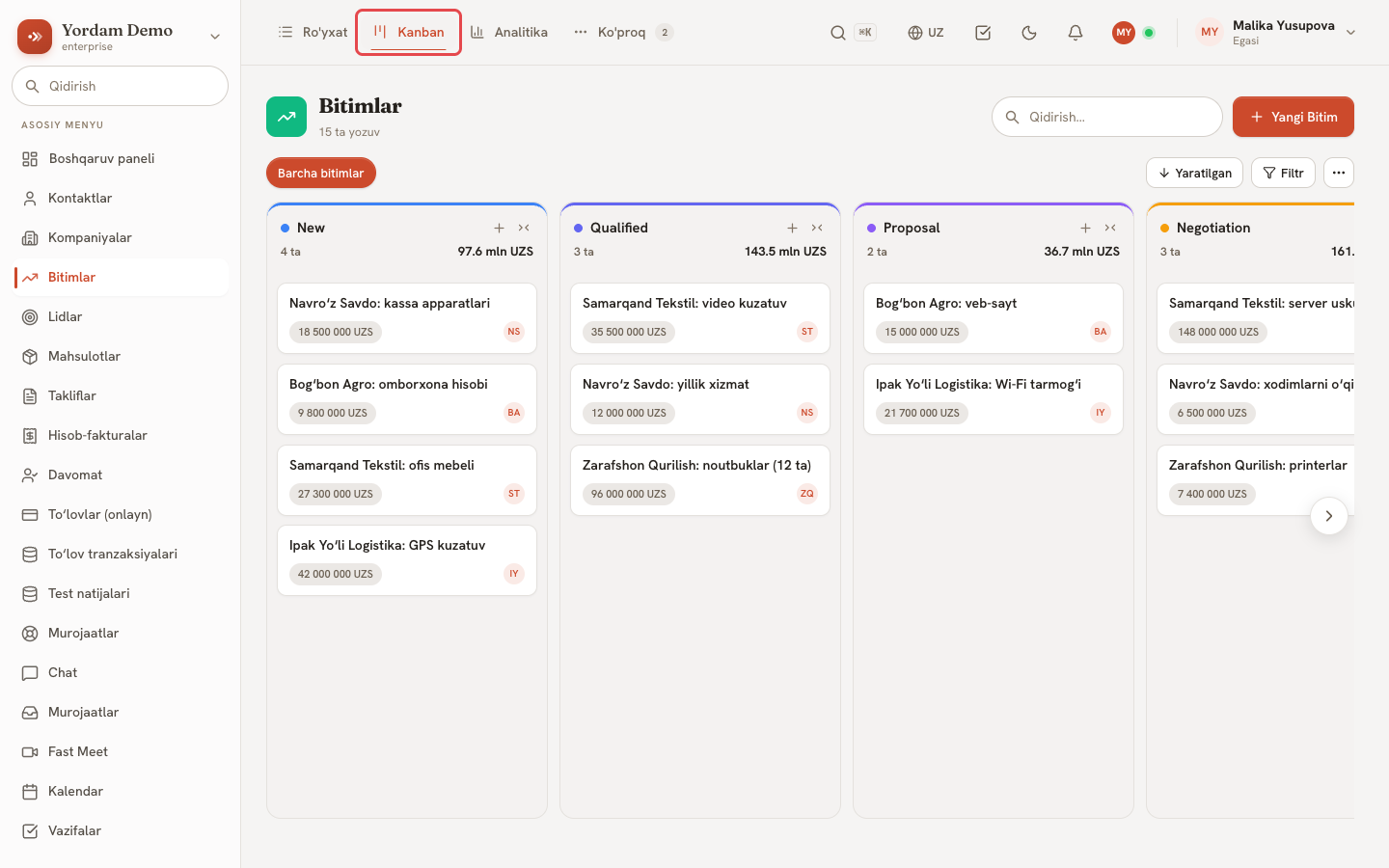Open the search icon in top bar
Viewport: 1389px width, 868px height.
click(838, 33)
